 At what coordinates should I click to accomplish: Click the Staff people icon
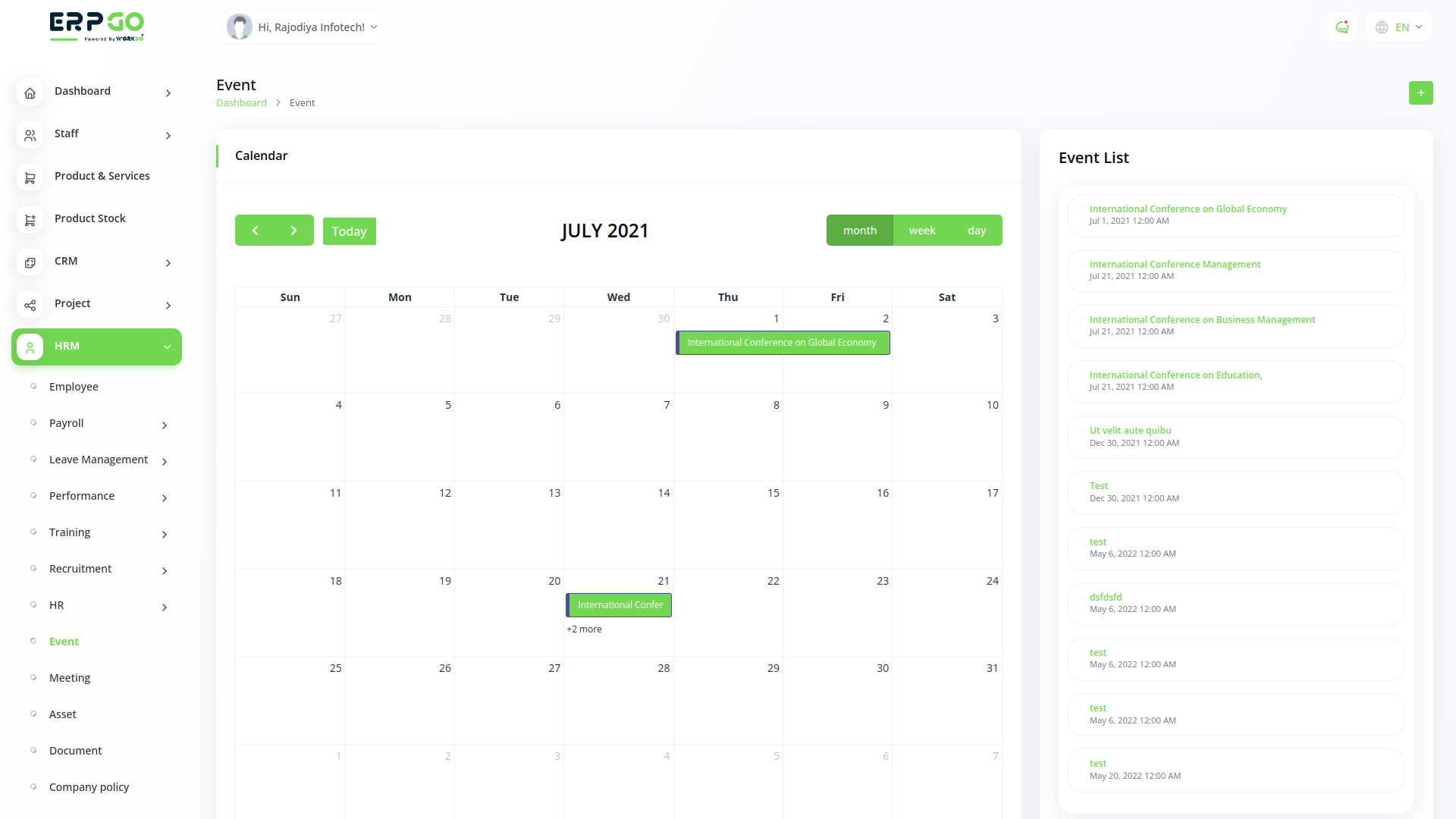click(x=30, y=135)
